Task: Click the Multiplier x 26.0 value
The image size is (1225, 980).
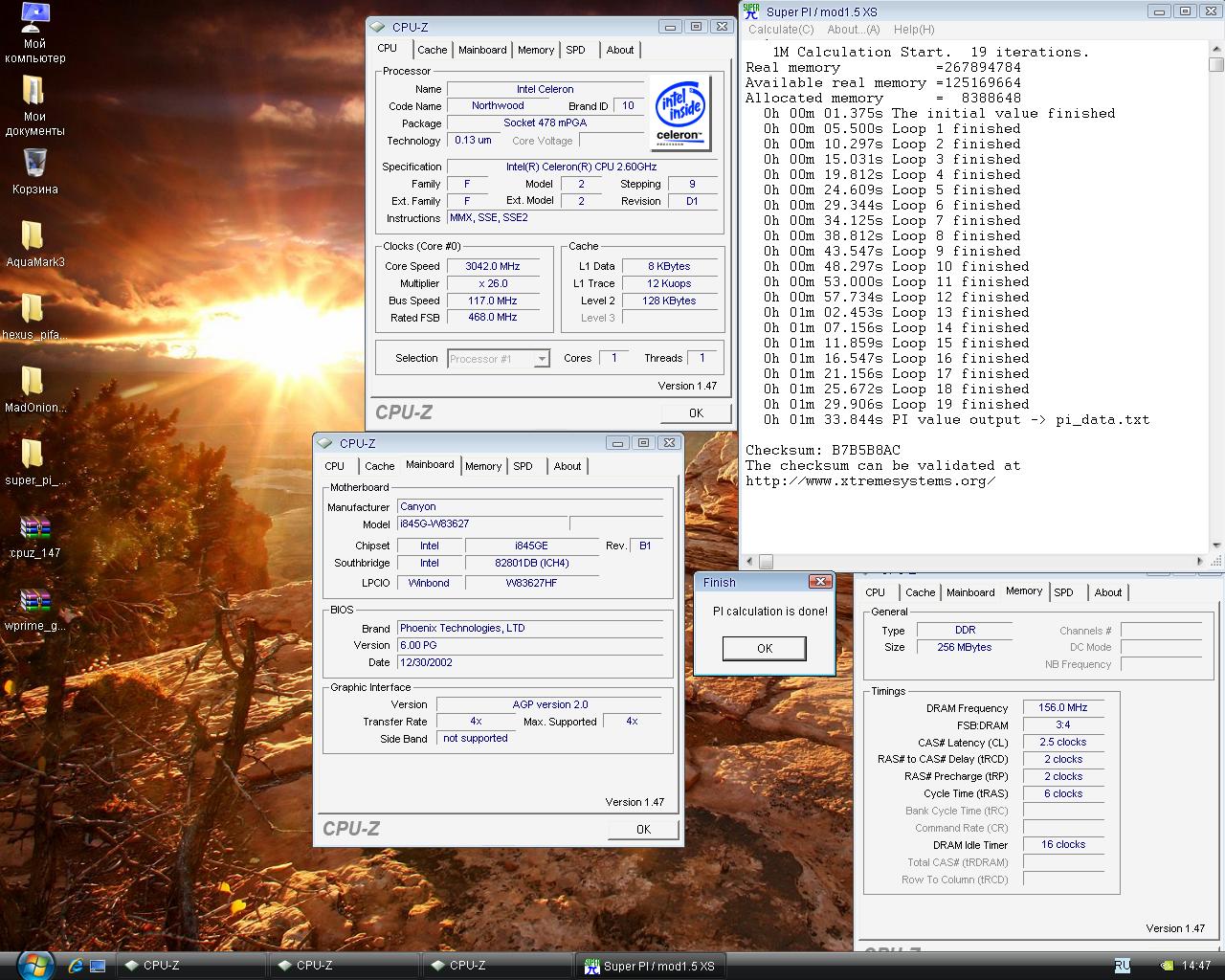Action: [493, 283]
